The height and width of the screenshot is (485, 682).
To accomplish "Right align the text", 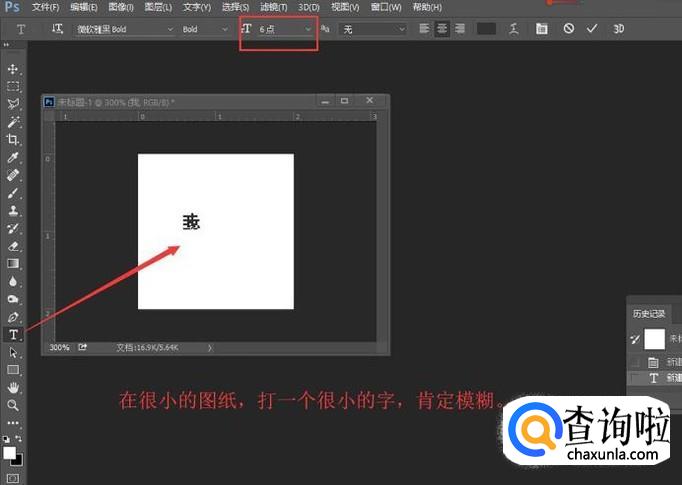I will (x=460, y=29).
